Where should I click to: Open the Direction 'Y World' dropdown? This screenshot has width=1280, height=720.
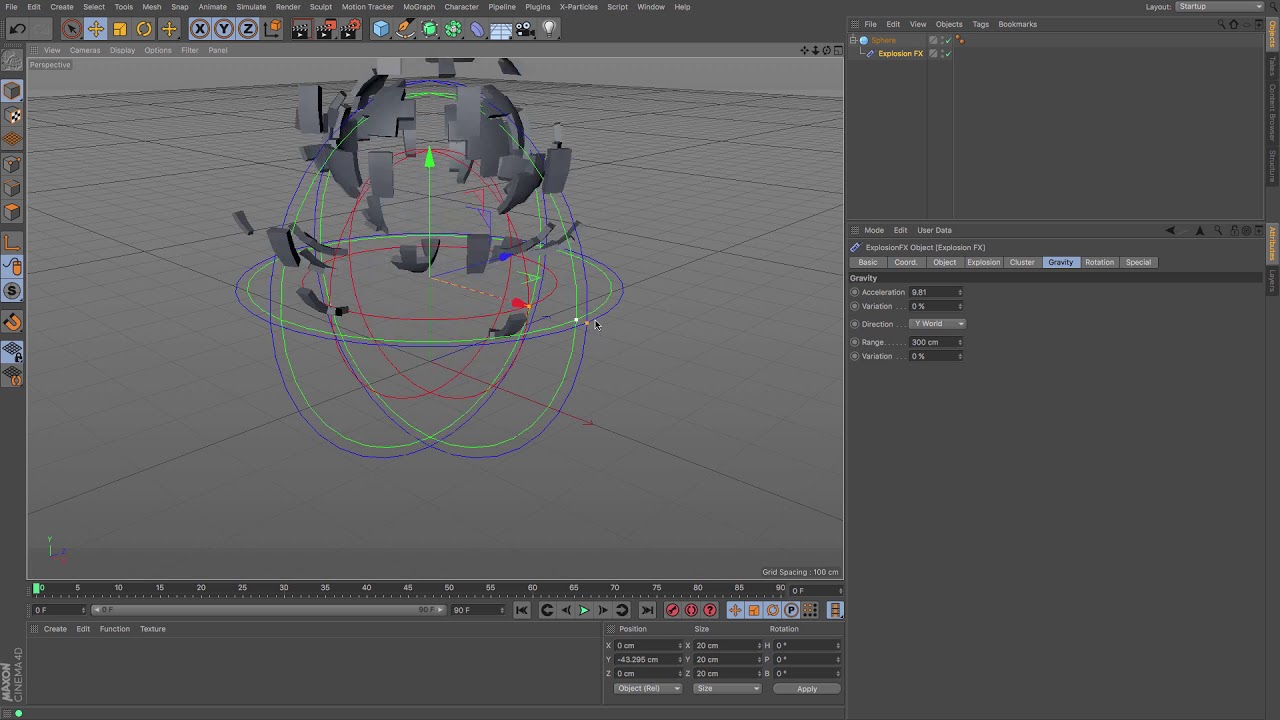tap(937, 324)
